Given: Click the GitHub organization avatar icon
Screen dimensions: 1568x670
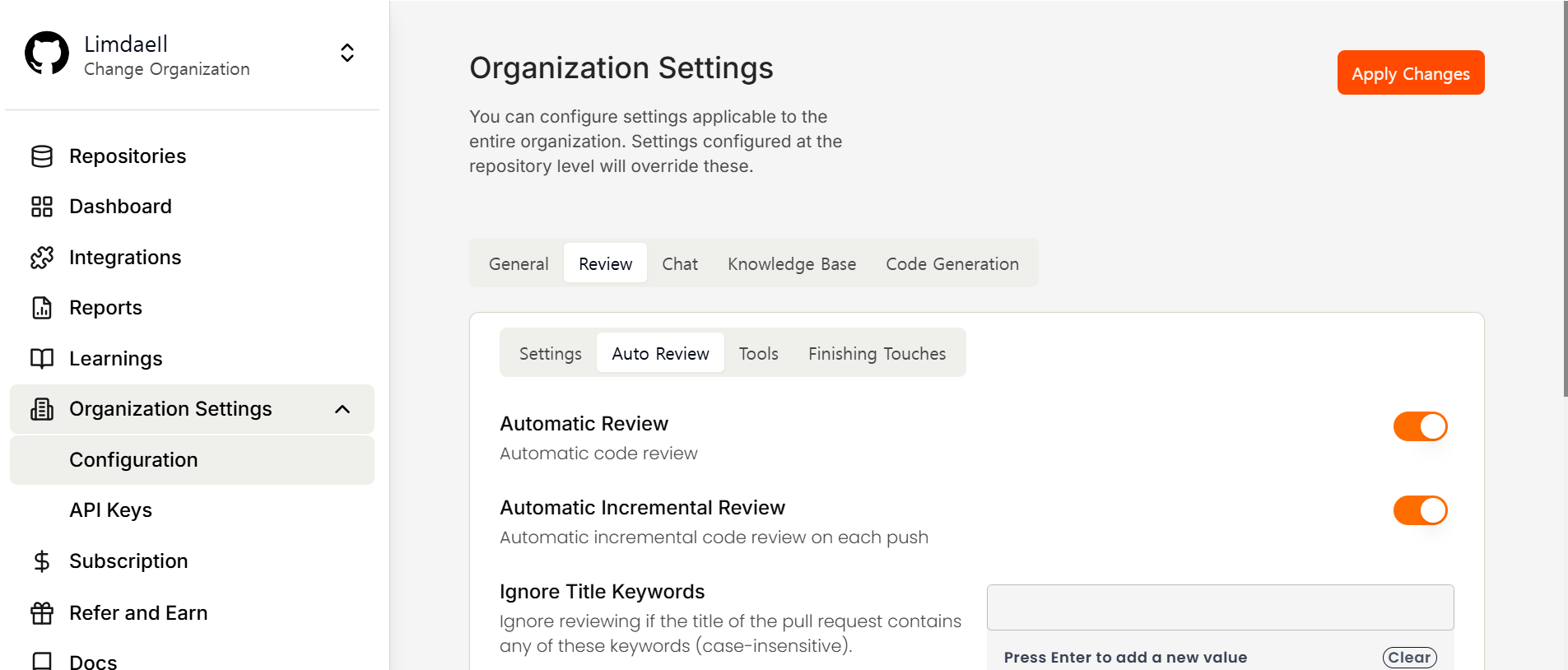Looking at the screenshot, I should pos(47,54).
